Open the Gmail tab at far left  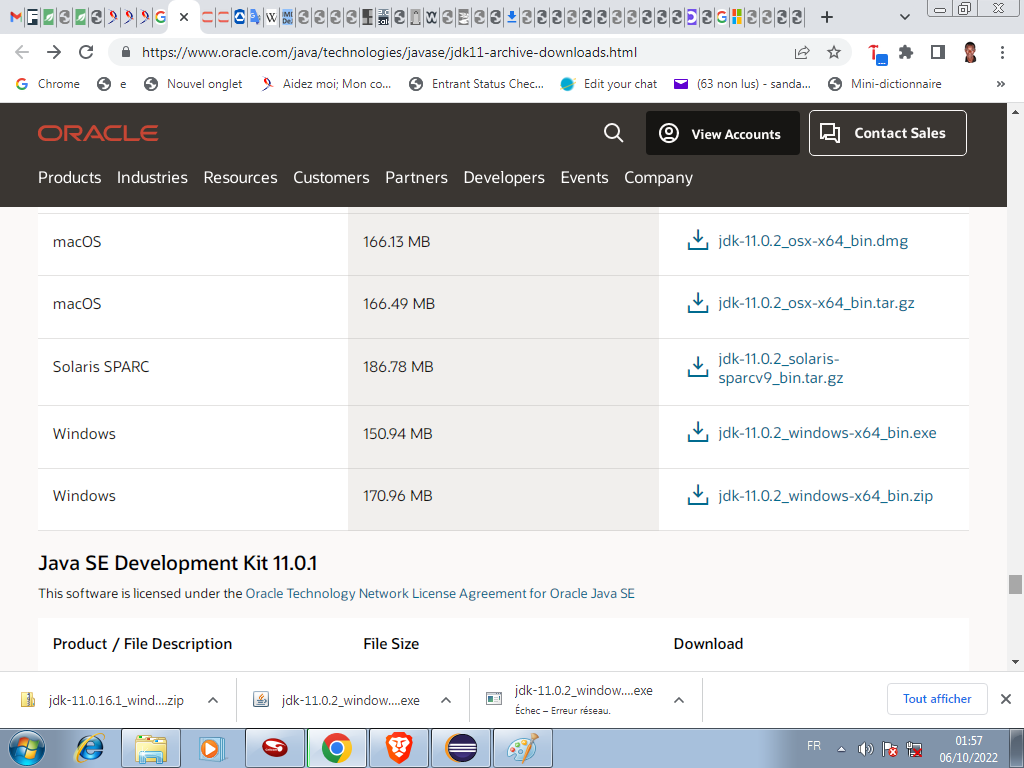pos(16,18)
